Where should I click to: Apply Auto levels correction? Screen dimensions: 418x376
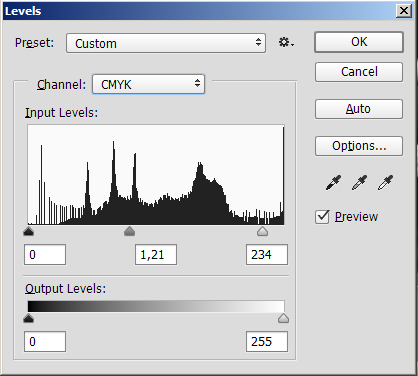(359, 109)
